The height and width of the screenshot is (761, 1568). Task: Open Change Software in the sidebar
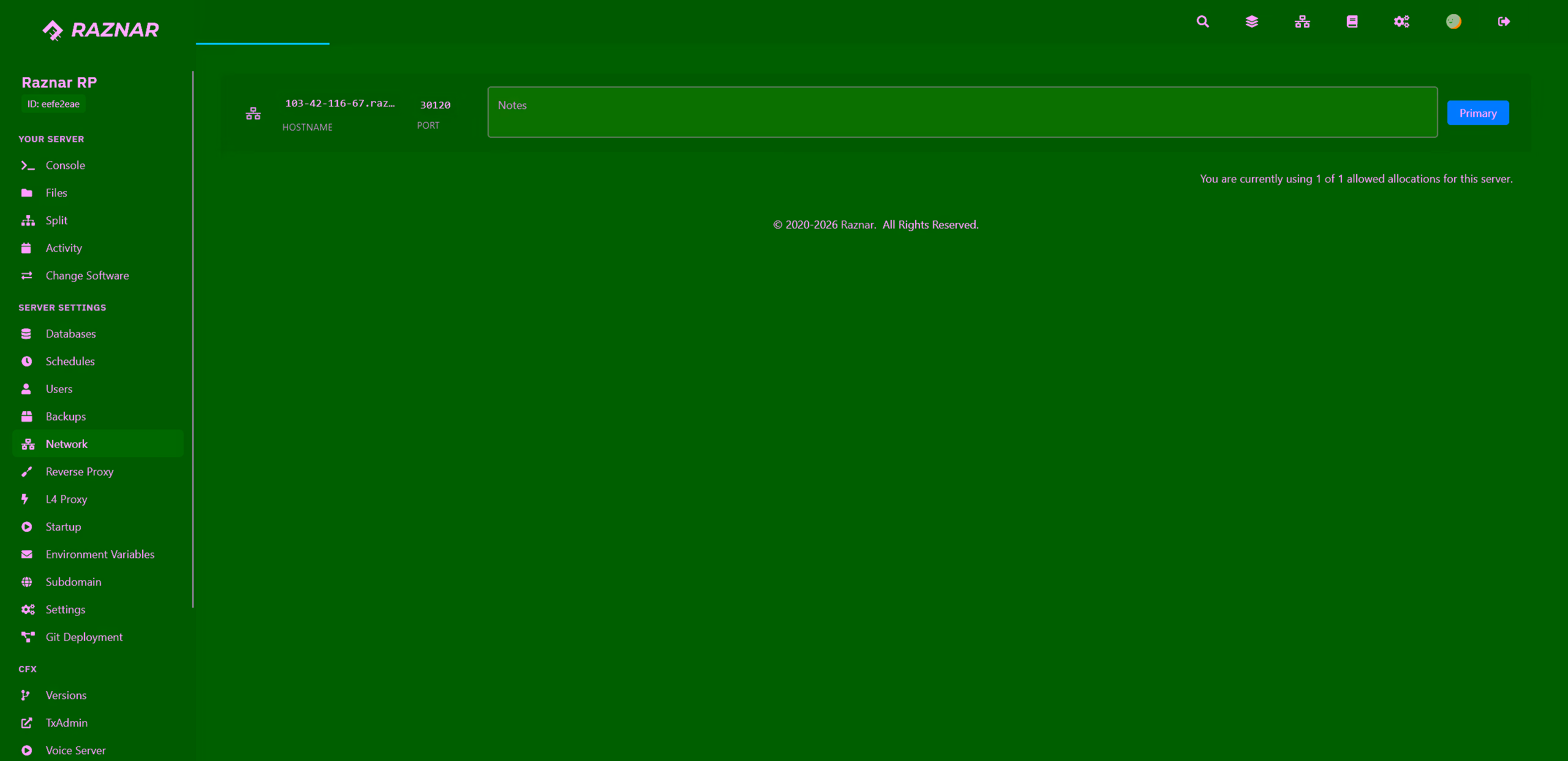[x=98, y=276]
